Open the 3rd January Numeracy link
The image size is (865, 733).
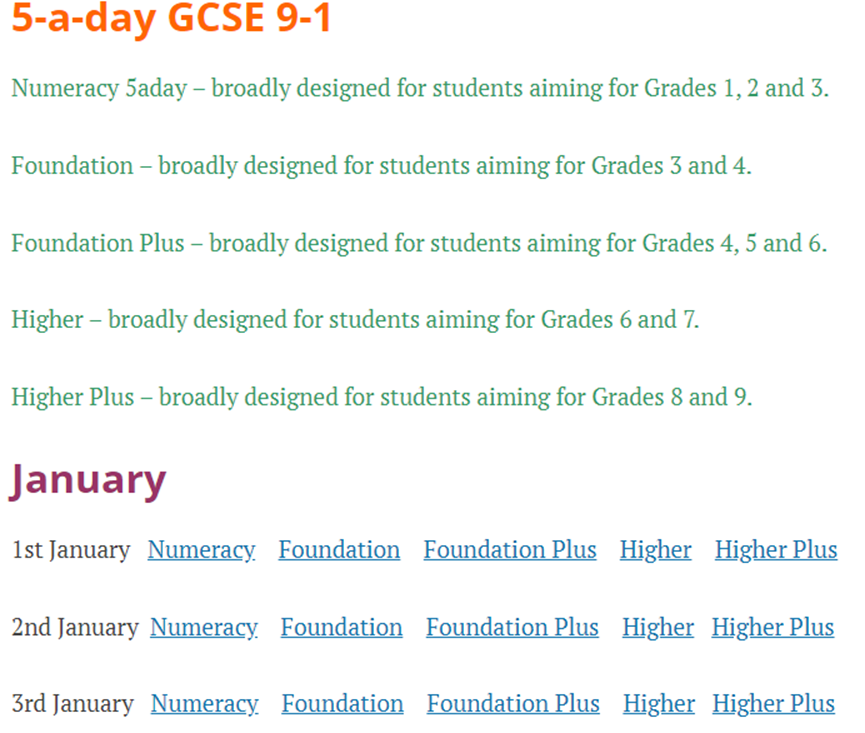(205, 704)
